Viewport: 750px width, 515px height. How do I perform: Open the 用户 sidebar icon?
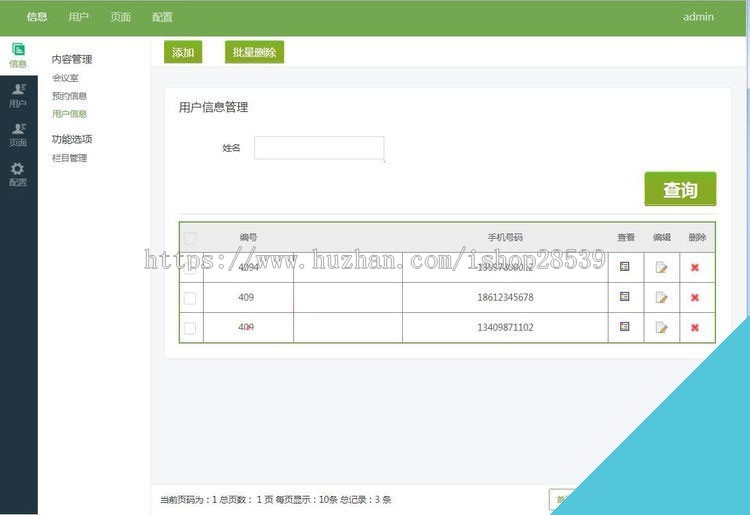pos(18,95)
